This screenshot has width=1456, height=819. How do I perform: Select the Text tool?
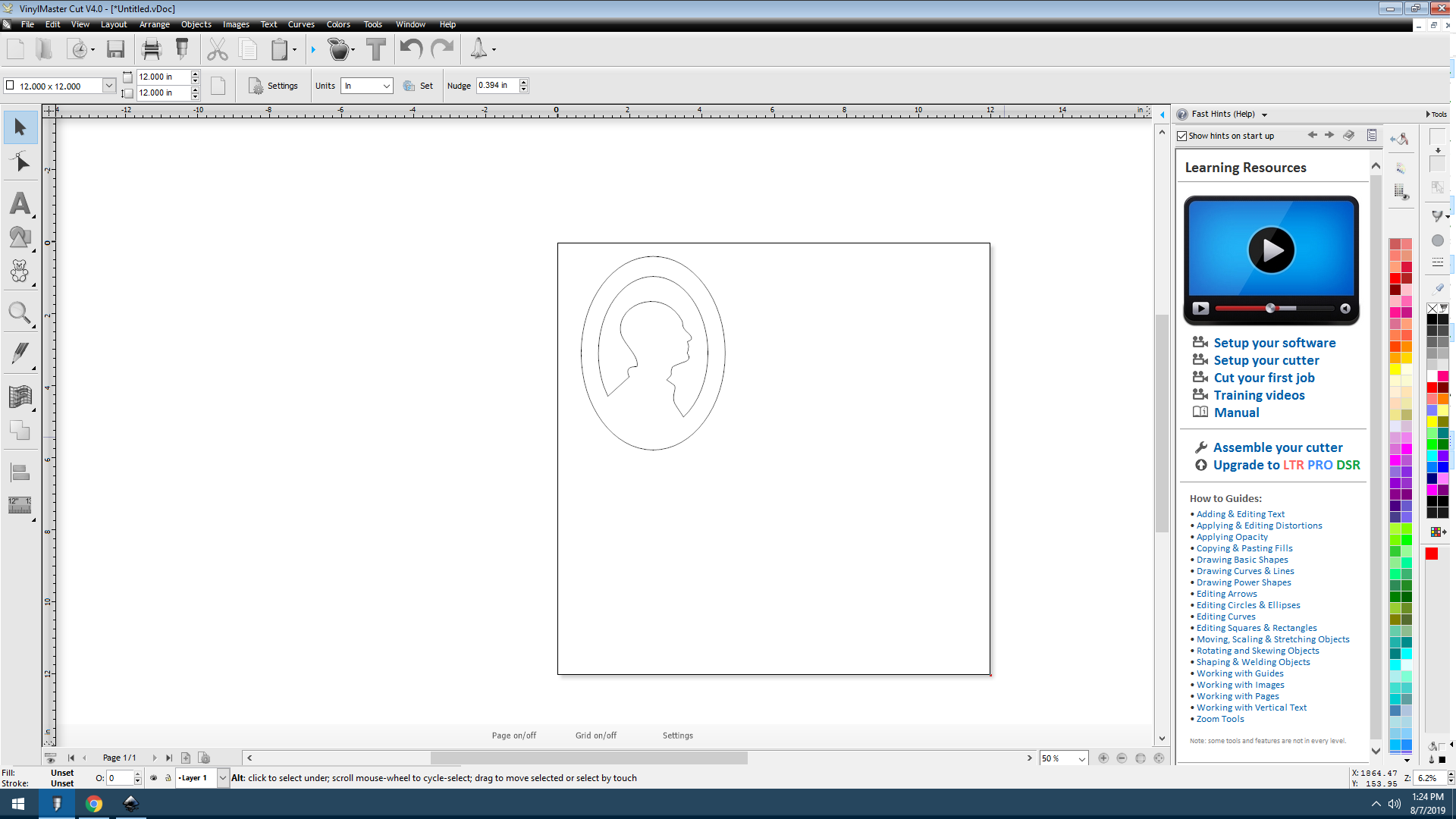click(20, 203)
